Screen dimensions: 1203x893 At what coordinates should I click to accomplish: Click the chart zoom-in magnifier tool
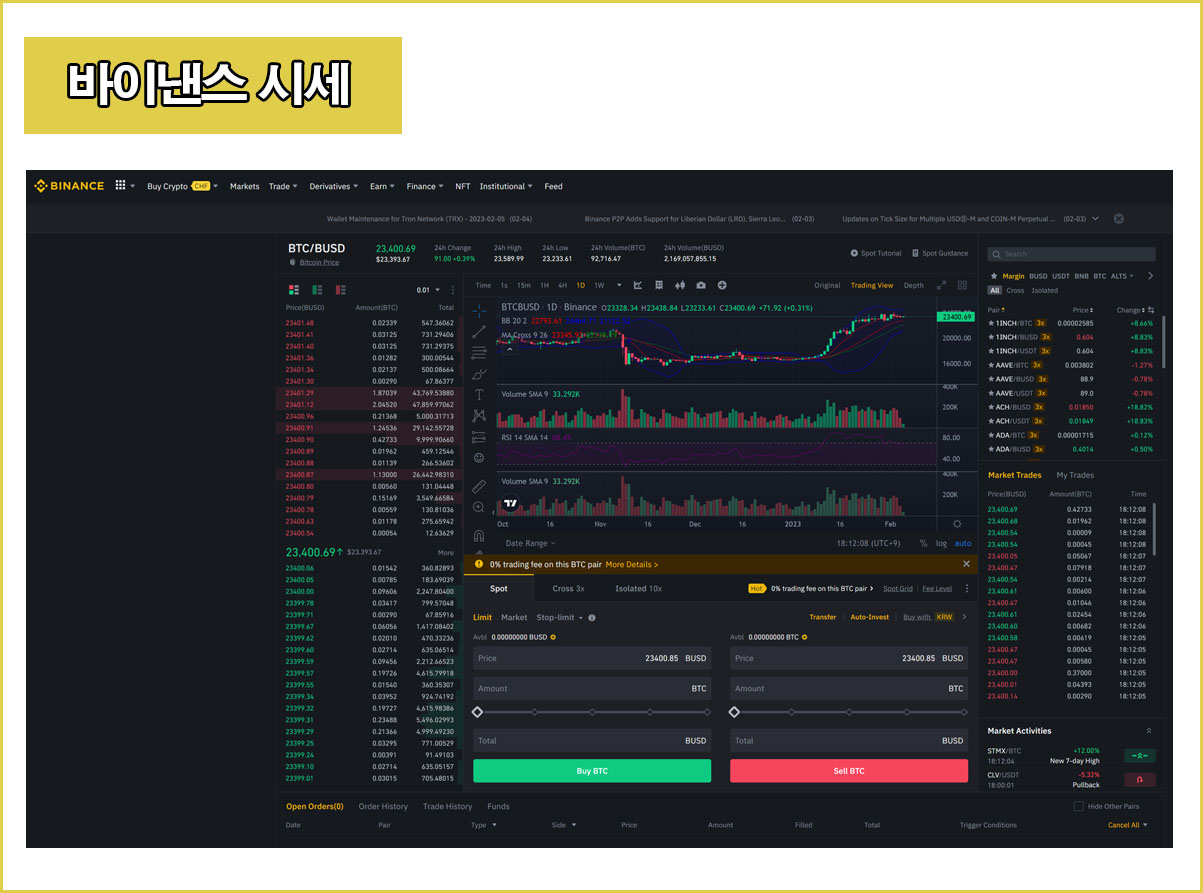click(x=479, y=508)
